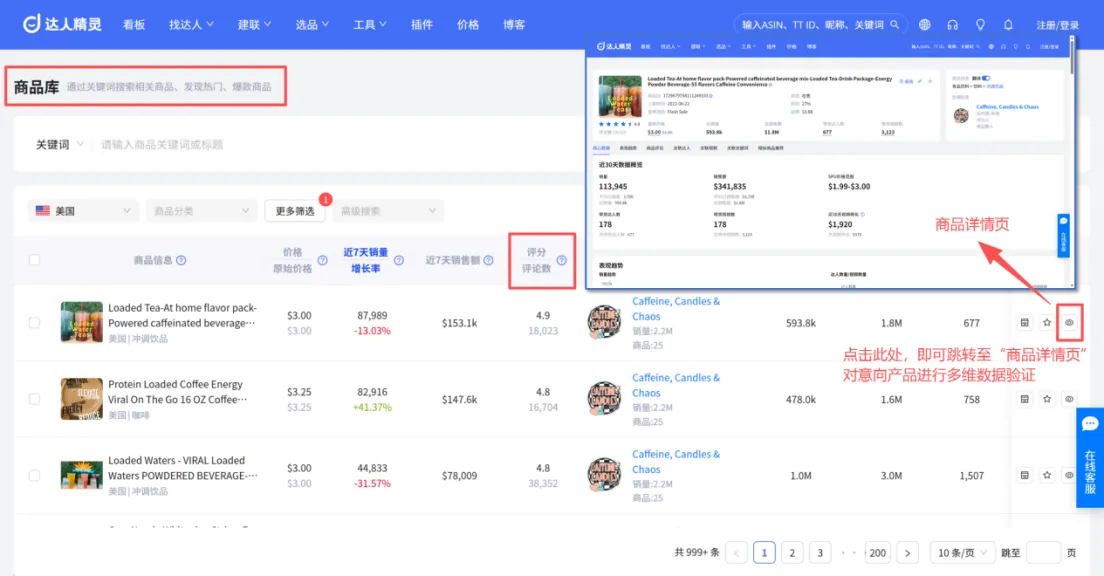Click the location pin icon in the navbar
1104x576 pixels.
tap(981, 24)
